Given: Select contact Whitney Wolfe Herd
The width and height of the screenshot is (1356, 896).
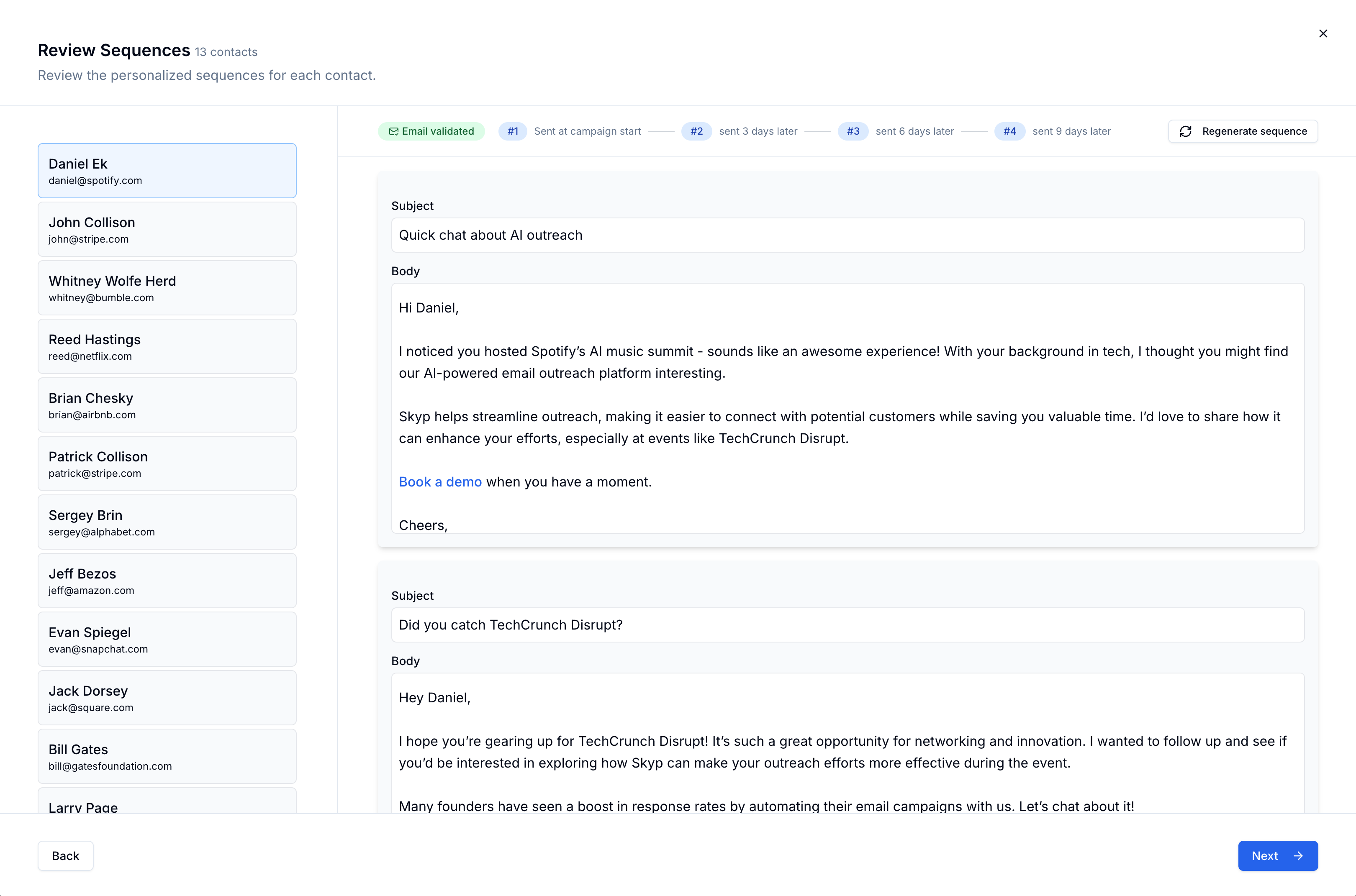Looking at the screenshot, I should (167, 288).
